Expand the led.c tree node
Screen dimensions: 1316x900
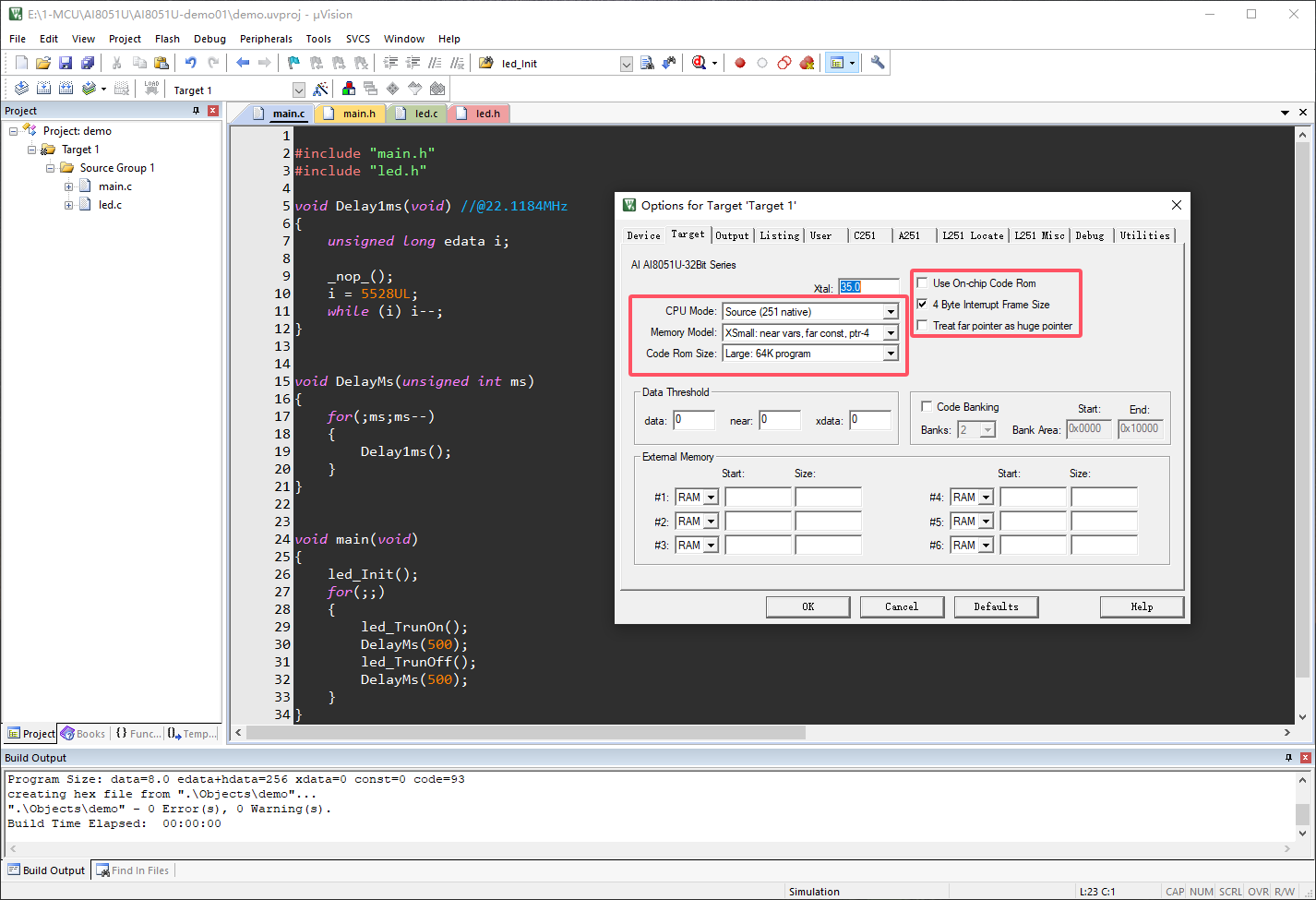[x=69, y=205]
